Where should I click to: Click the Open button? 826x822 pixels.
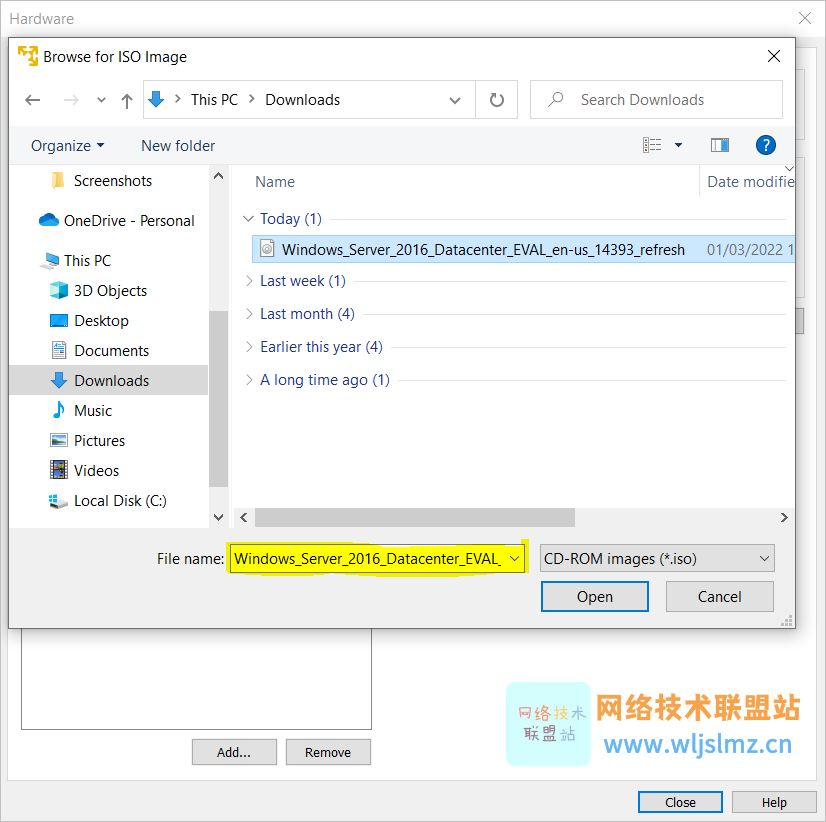coord(595,596)
